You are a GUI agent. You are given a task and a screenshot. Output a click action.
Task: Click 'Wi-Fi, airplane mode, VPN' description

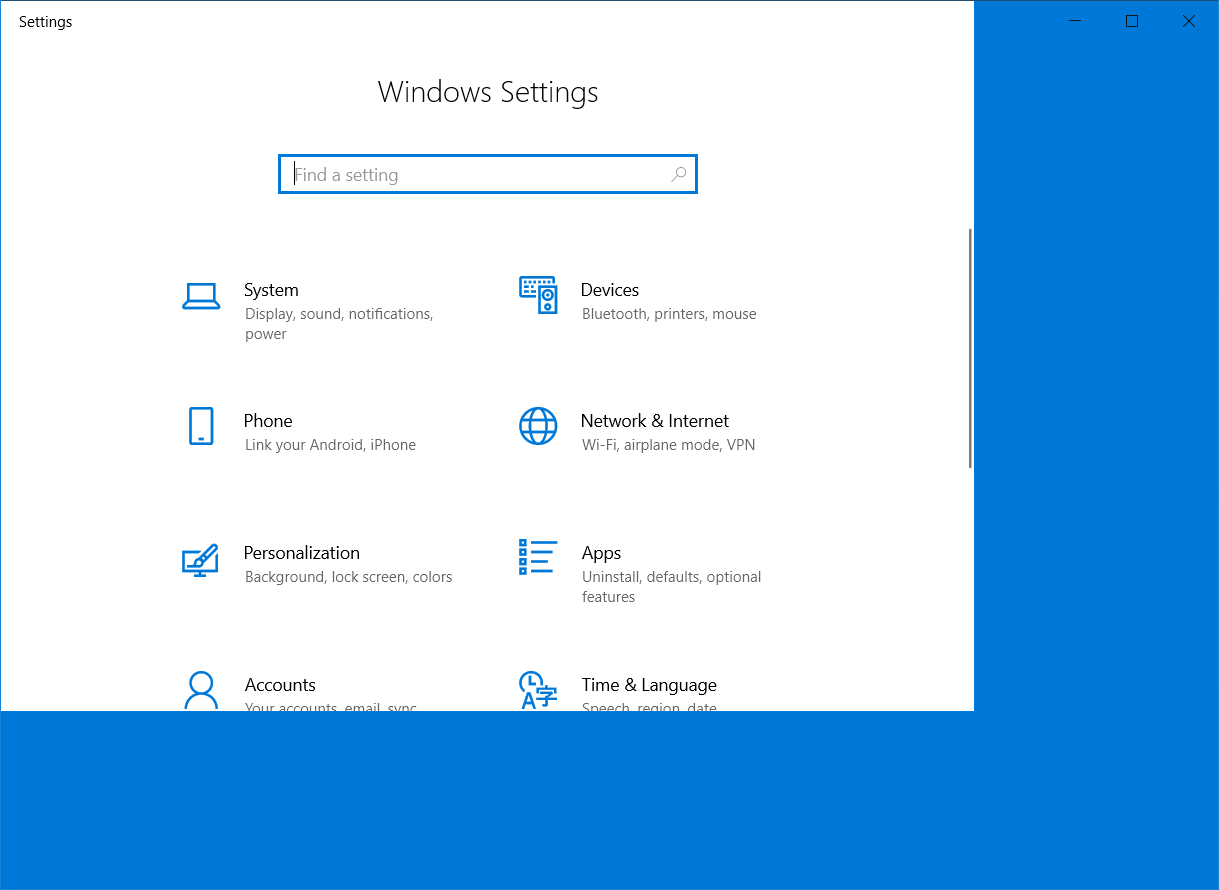[668, 445]
